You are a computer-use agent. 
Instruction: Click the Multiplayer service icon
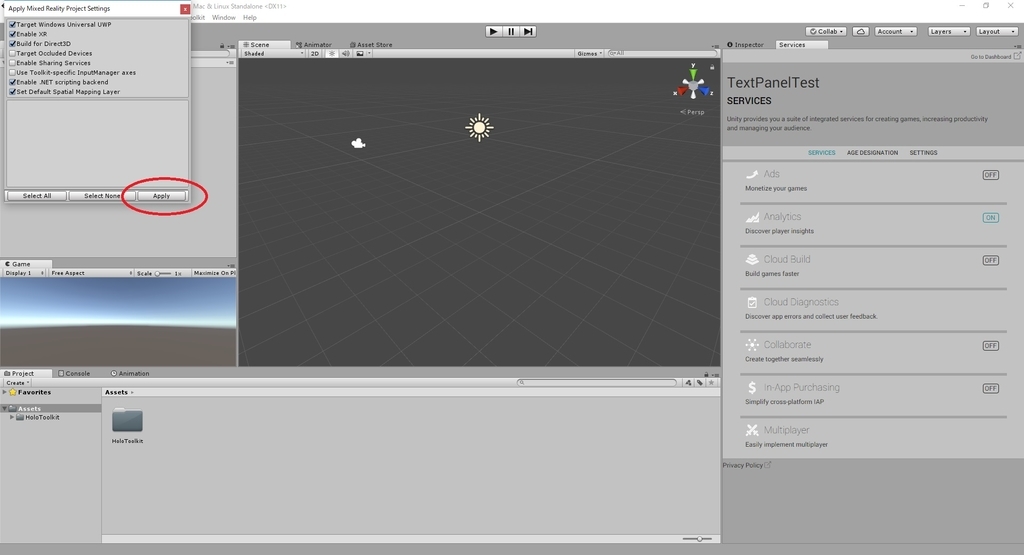coord(752,430)
